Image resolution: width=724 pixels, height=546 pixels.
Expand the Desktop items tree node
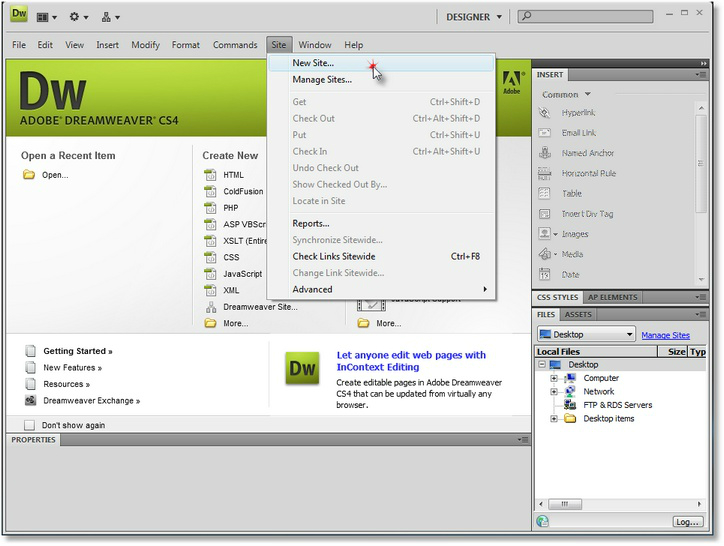tap(554, 419)
